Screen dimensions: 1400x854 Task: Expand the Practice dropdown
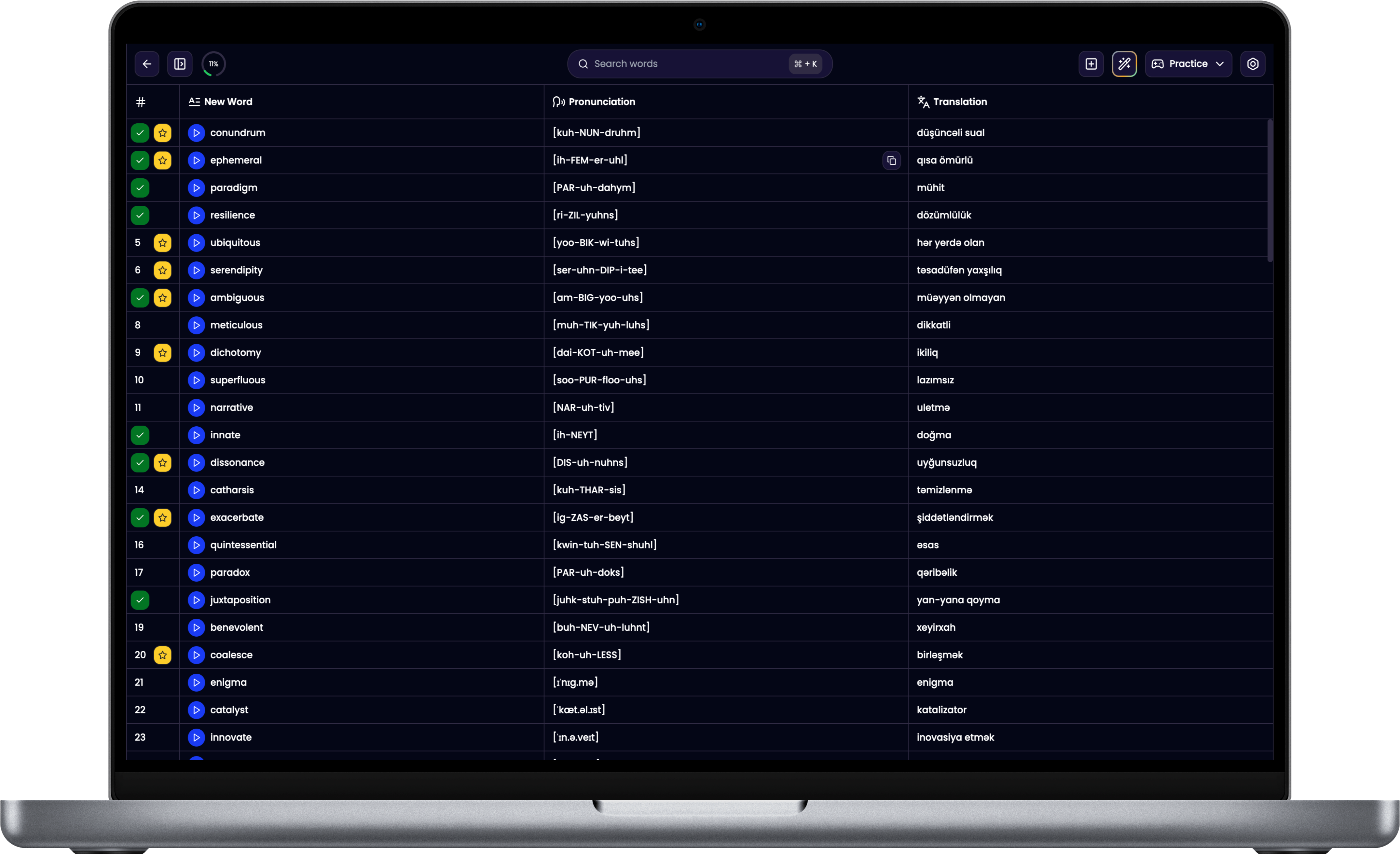pyautogui.click(x=1187, y=64)
